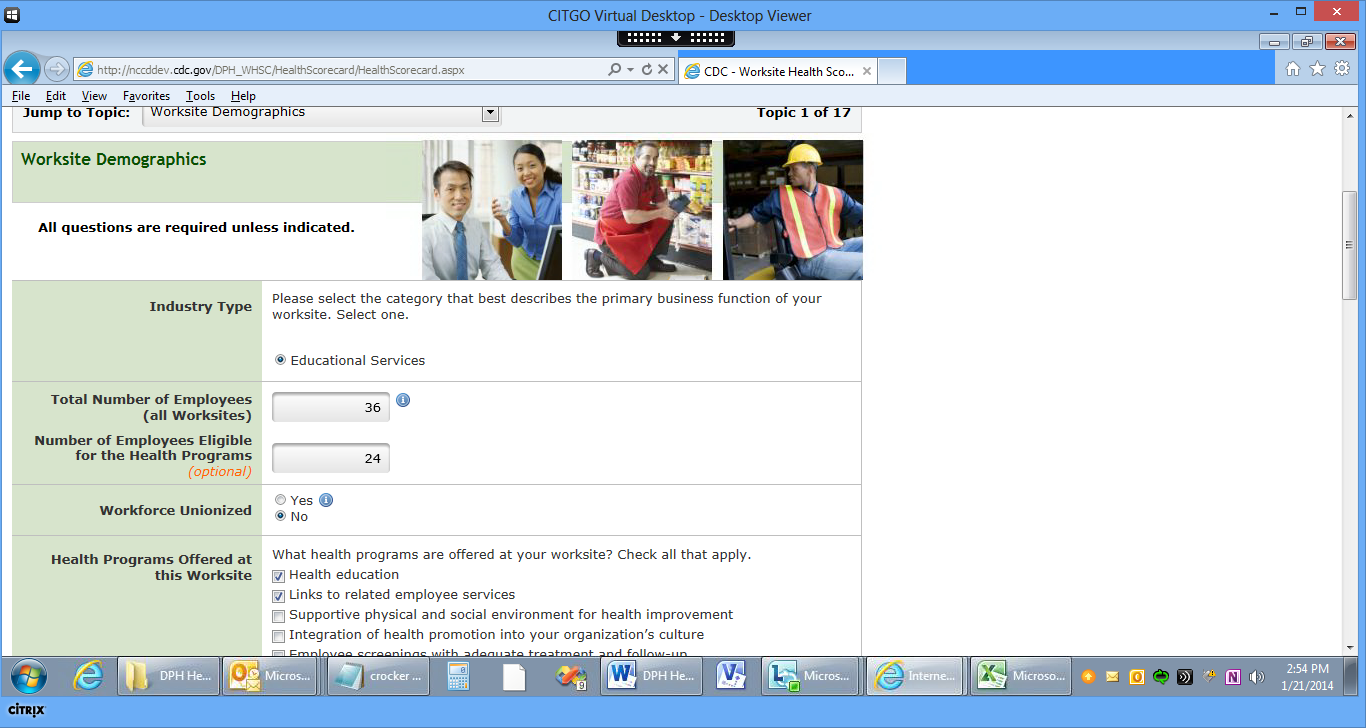Open the Favorites menu

click(x=147, y=96)
